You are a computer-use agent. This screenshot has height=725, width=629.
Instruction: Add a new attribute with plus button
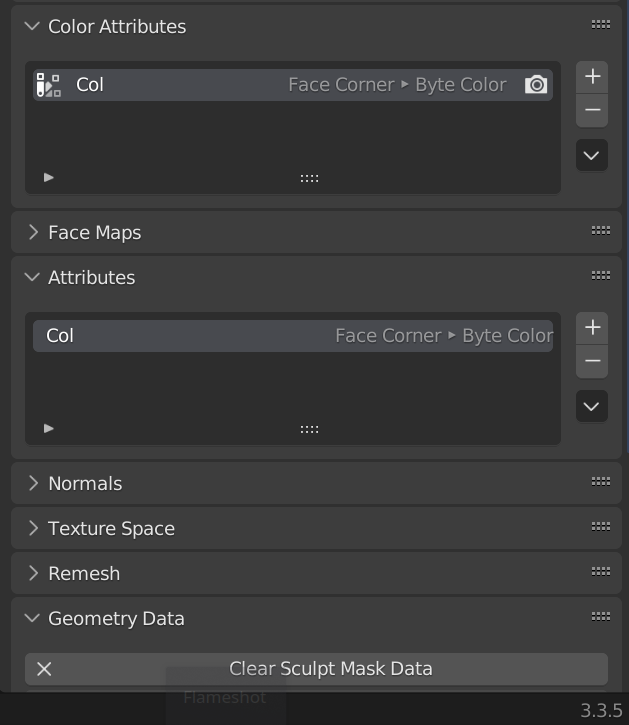click(592, 327)
